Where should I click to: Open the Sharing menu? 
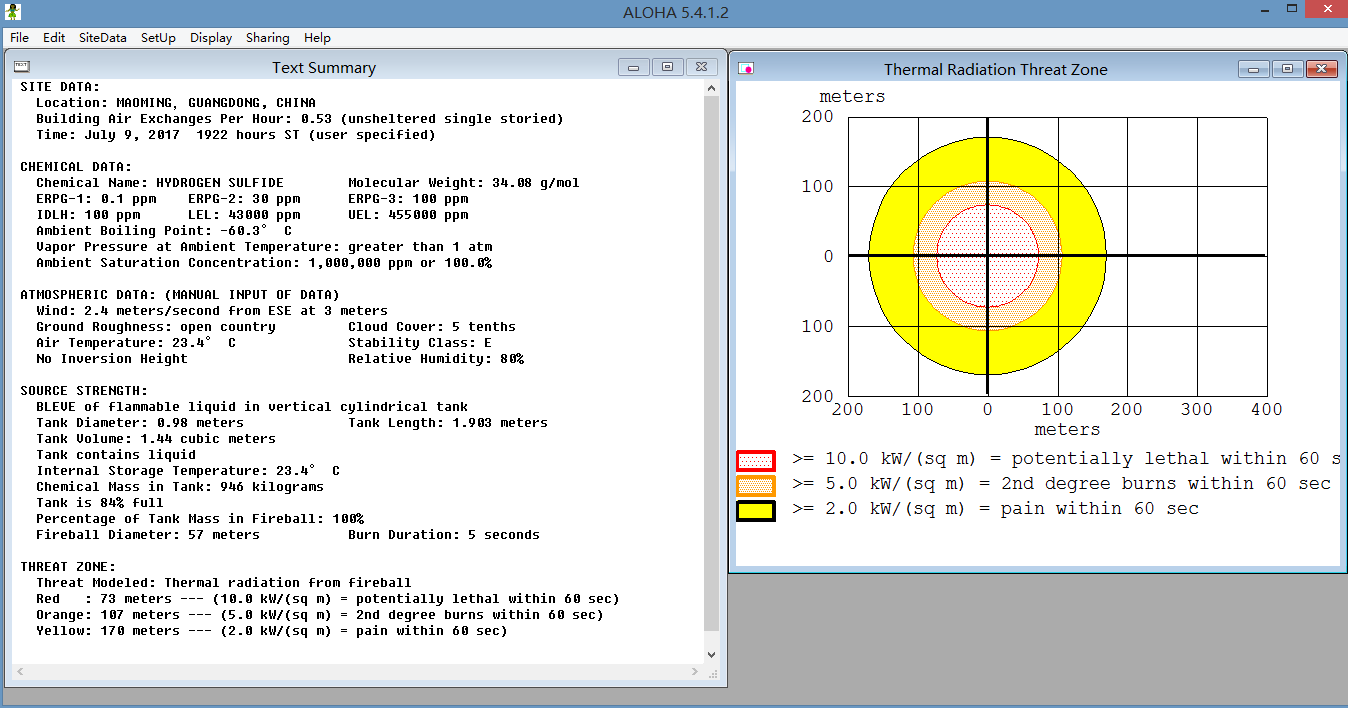[267, 37]
